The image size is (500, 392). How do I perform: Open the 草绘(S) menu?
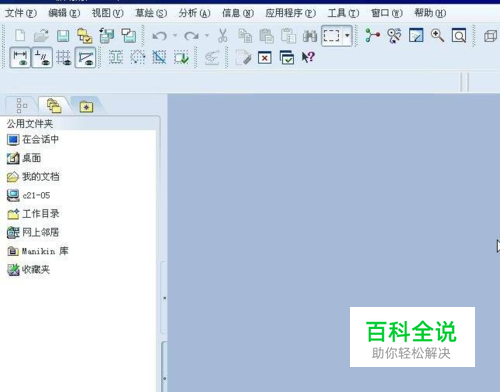tap(151, 13)
